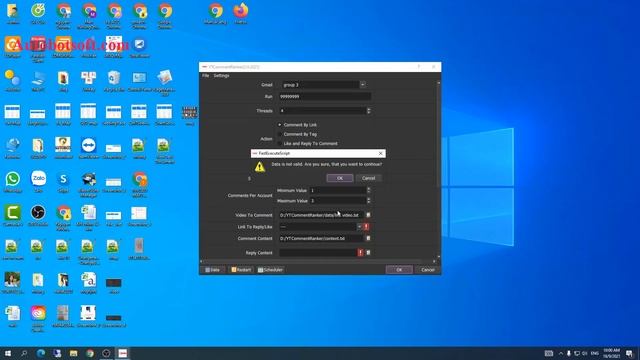Click the ENG language indicator

[595, 353]
